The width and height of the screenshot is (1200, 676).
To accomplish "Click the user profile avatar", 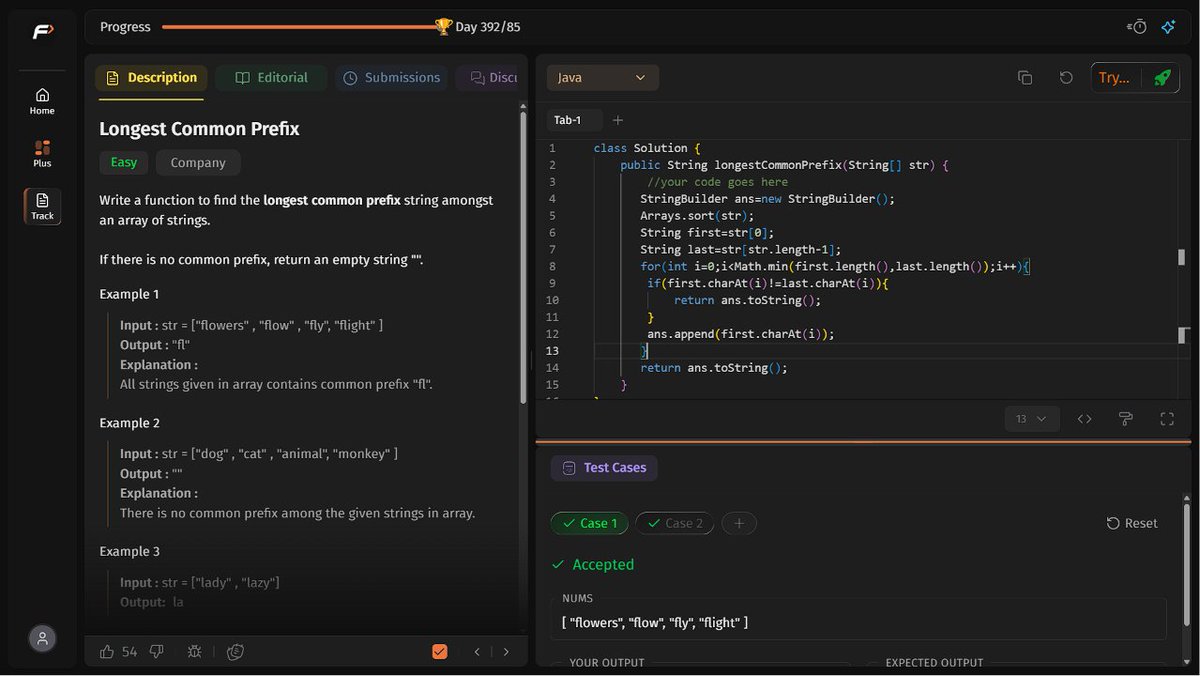I will click(x=42, y=638).
